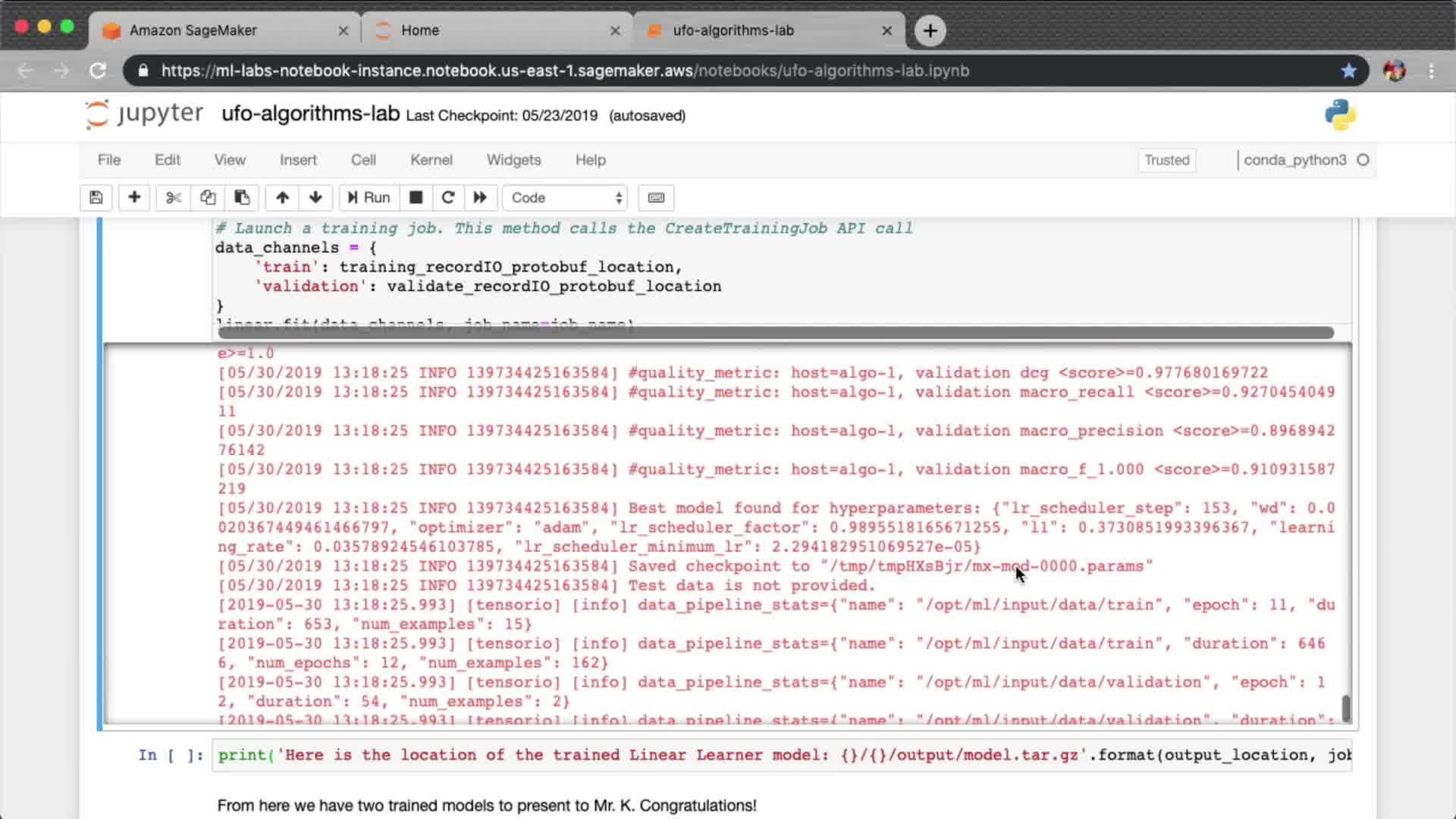Cut selected cells with scissors icon
The image size is (1456, 819).
click(x=174, y=198)
